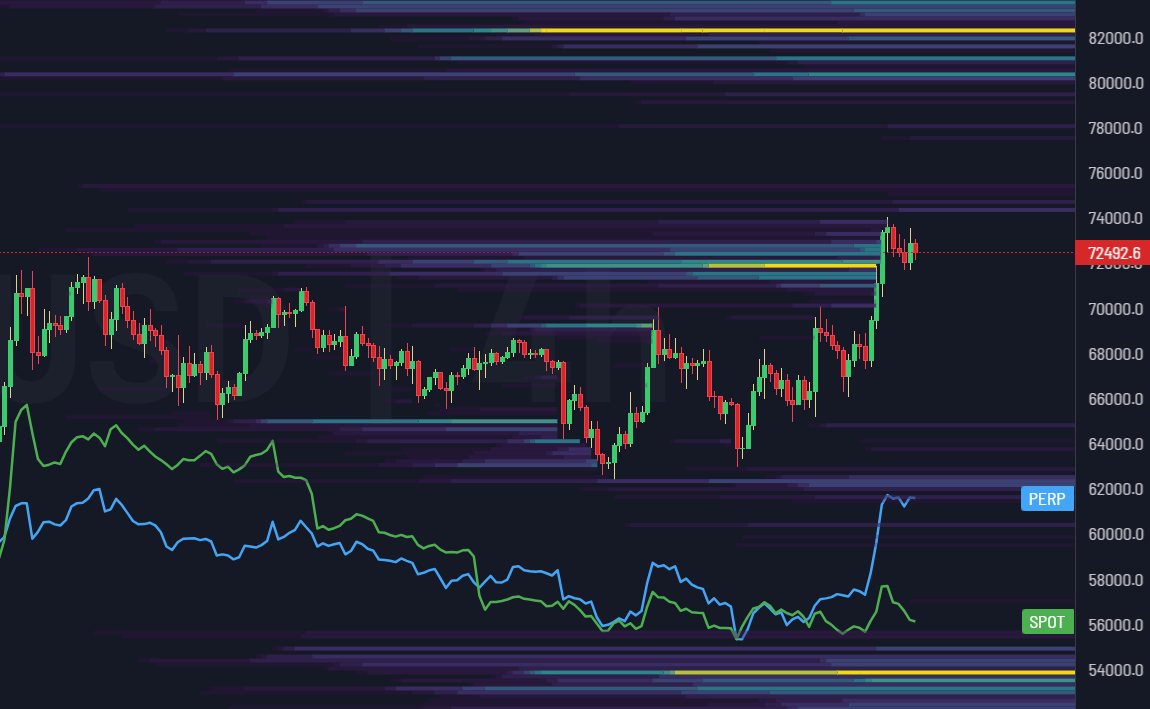Click the current price tag 72492.6
Image resolution: width=1150 pixels, height=709 pixels.
tap(1113, 253)
